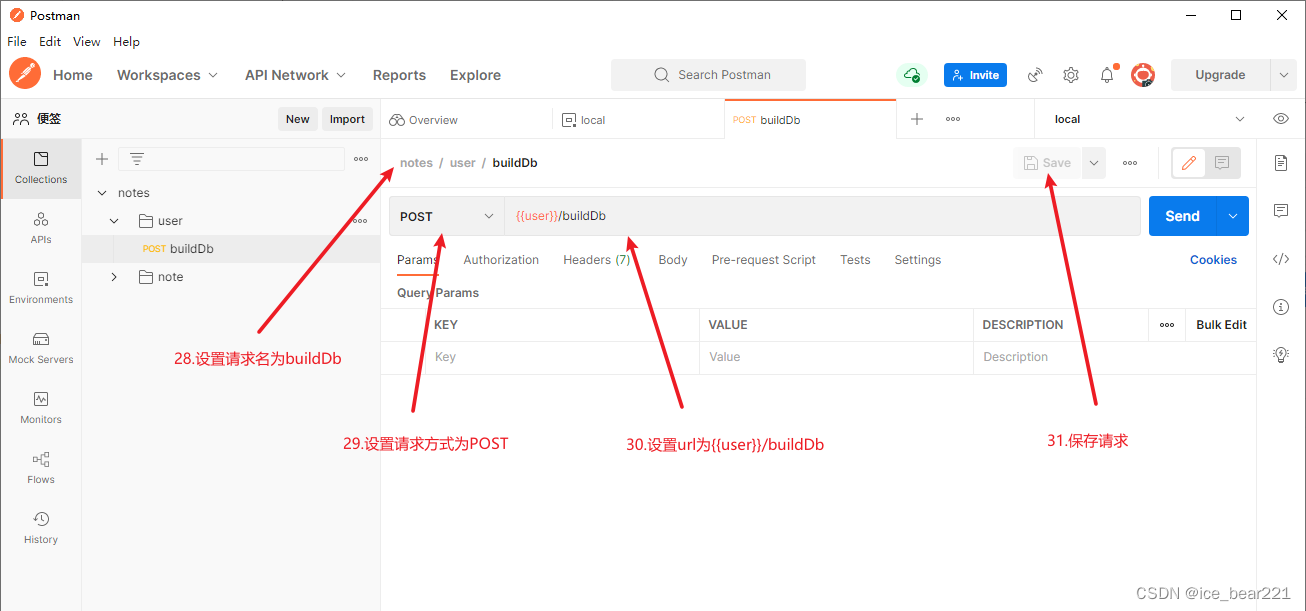Open Postman settings gear icon
Screen dimensions: 1306x611
click(x=1071, y=75)
